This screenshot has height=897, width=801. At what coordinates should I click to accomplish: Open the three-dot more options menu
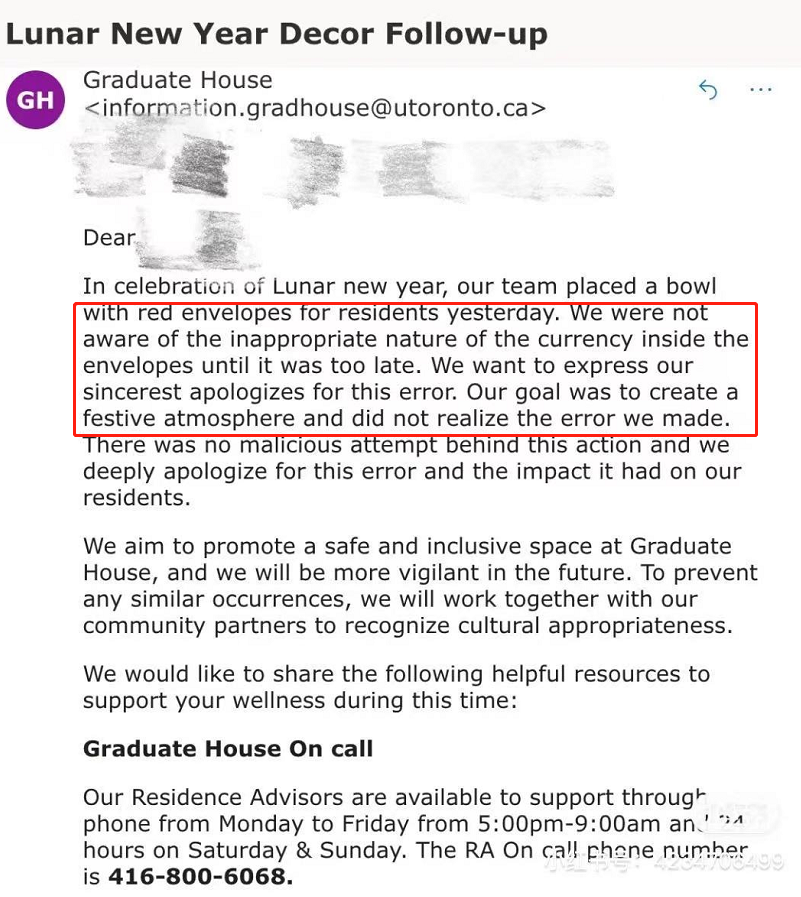761,91
